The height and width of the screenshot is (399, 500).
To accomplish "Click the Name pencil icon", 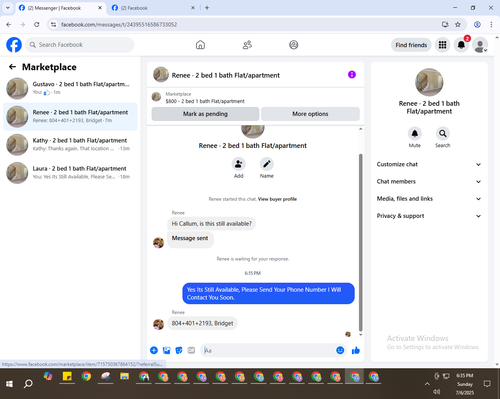I will [x=267, y=164].
